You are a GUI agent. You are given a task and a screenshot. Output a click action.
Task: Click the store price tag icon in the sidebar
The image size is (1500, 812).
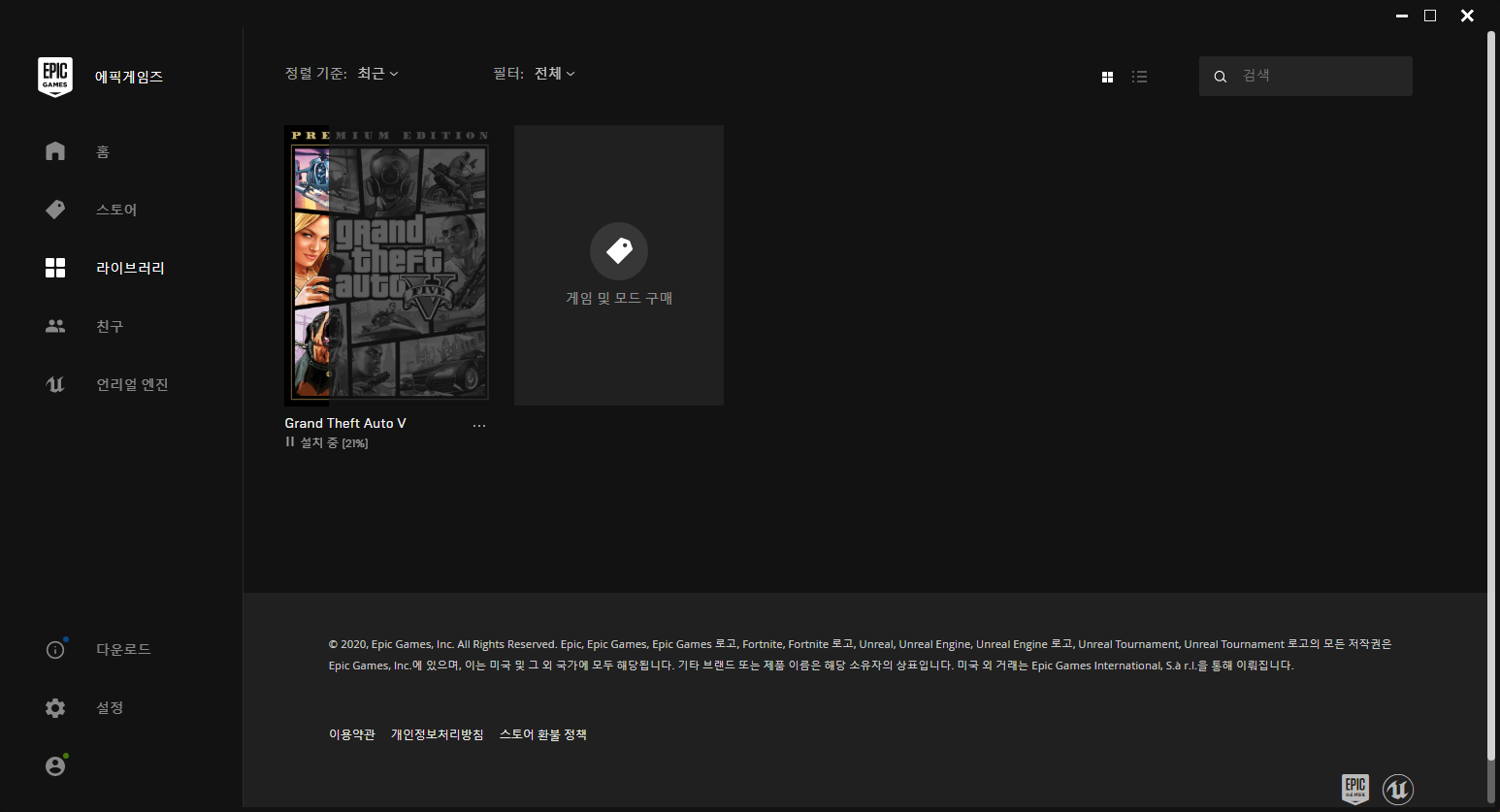[x=55, y=210]
